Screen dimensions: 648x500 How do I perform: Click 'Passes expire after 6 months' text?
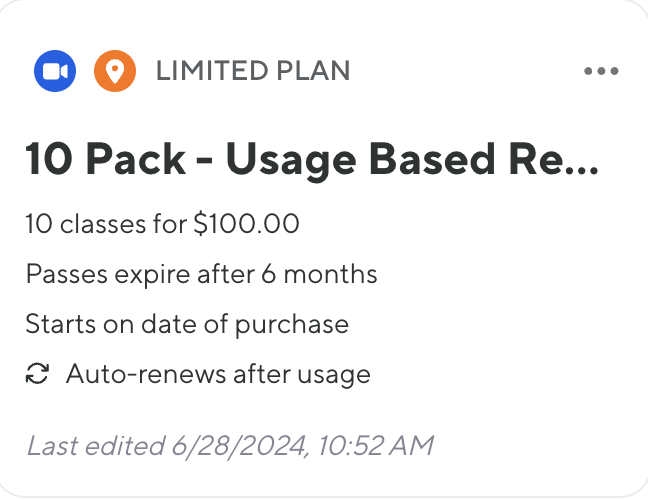click(202, 274)
